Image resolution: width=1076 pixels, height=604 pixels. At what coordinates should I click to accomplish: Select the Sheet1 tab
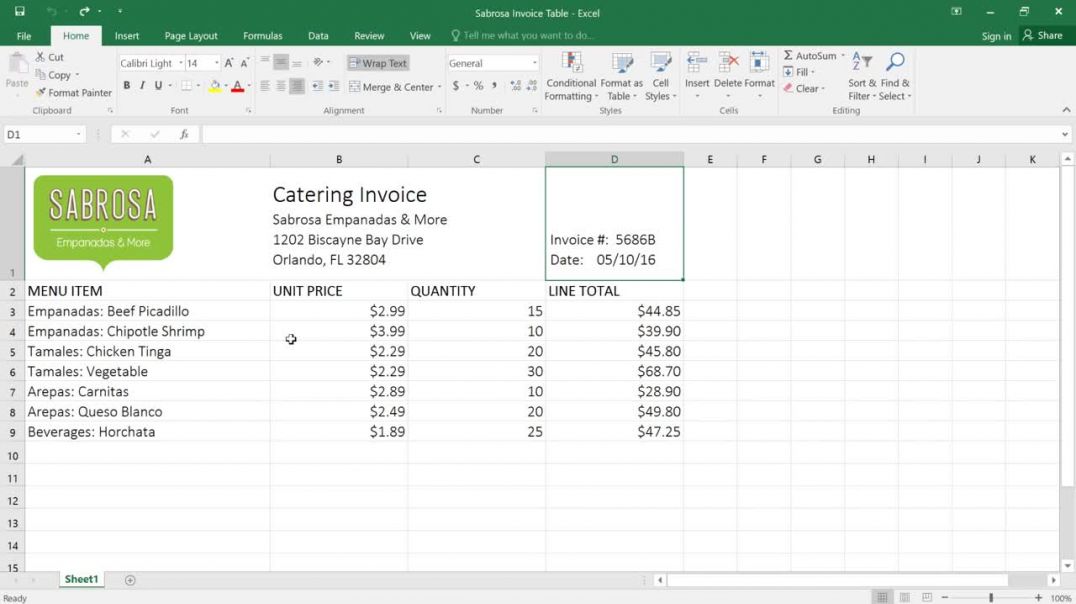(x=81, y=579)
